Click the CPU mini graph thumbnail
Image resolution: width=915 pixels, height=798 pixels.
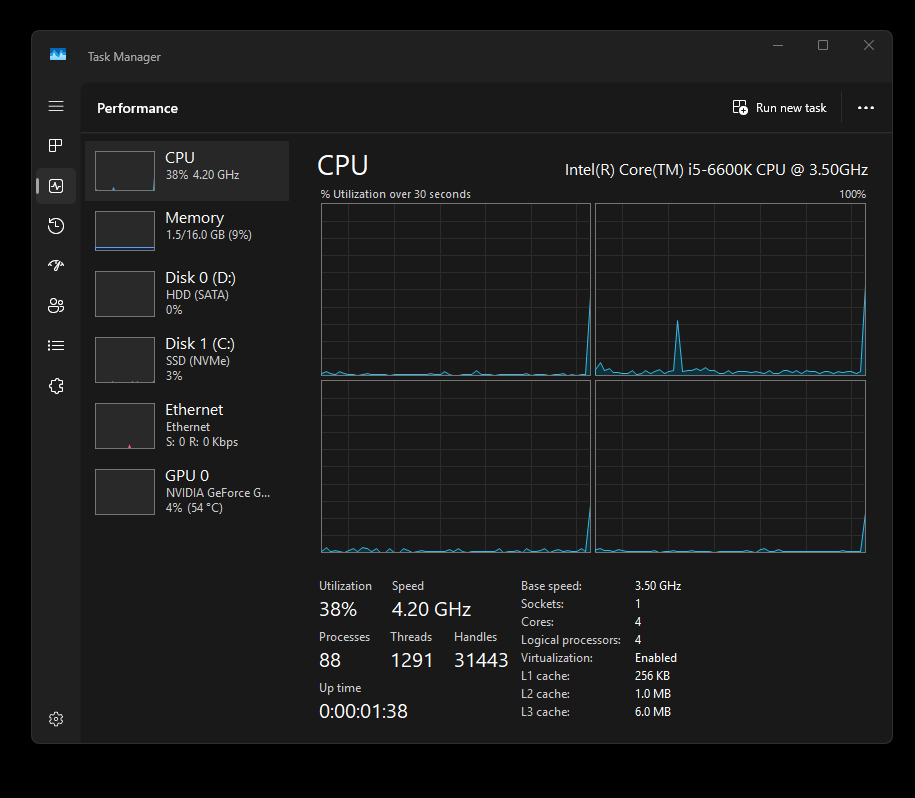coord(125,171)
